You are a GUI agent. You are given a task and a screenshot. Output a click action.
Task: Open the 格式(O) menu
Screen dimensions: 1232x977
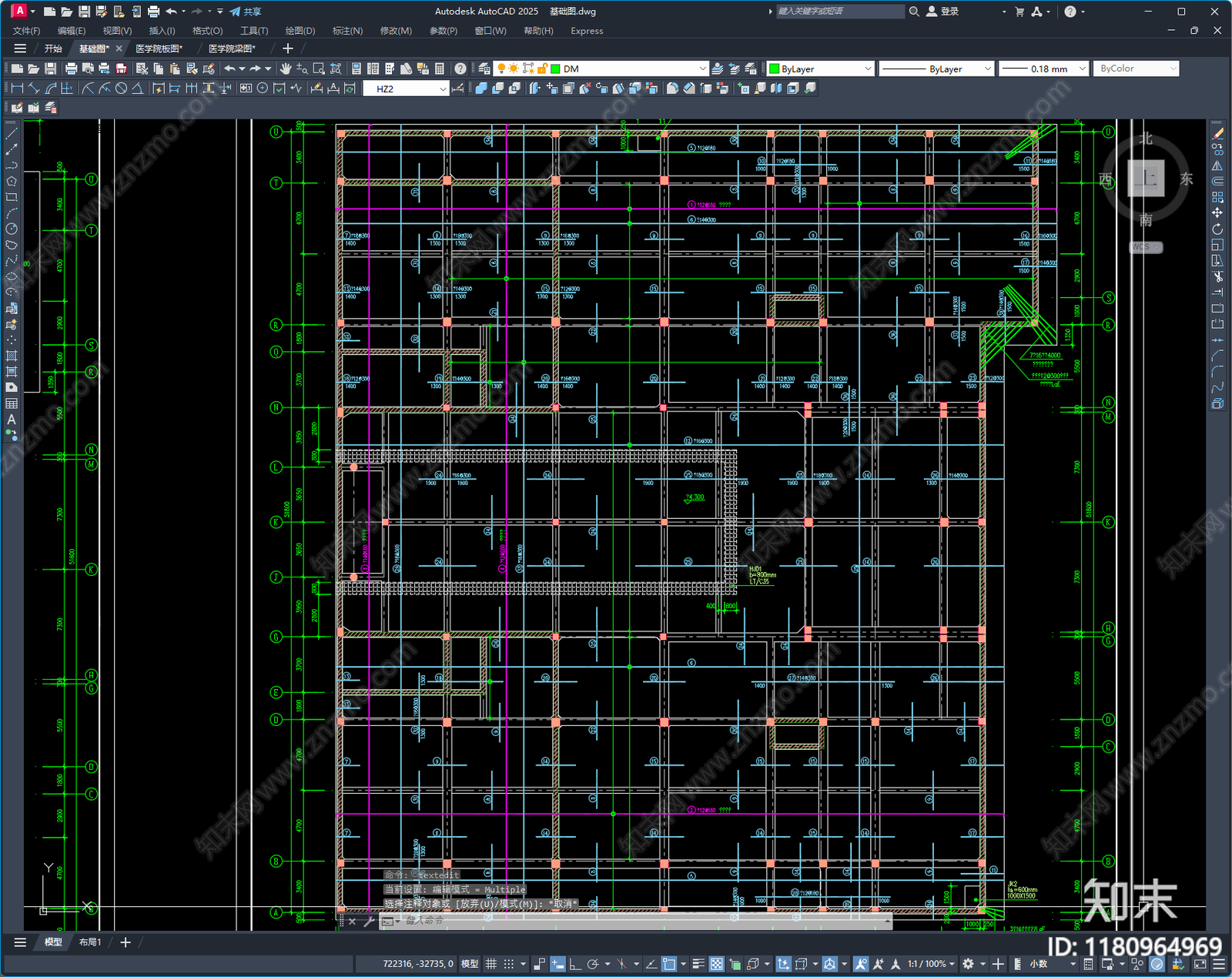click(x=207, y=31)
